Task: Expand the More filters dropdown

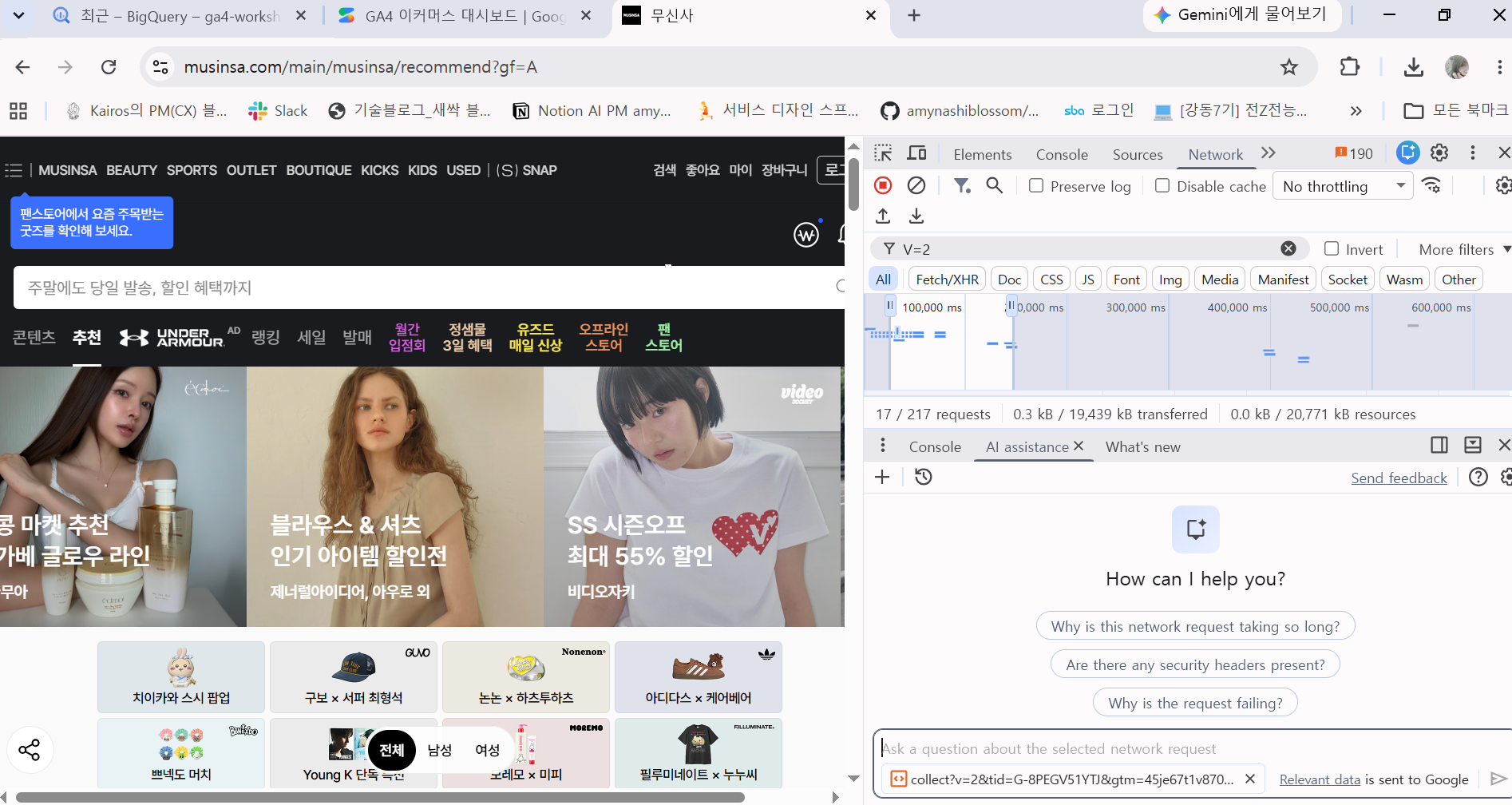Action: click(1464, 249)
